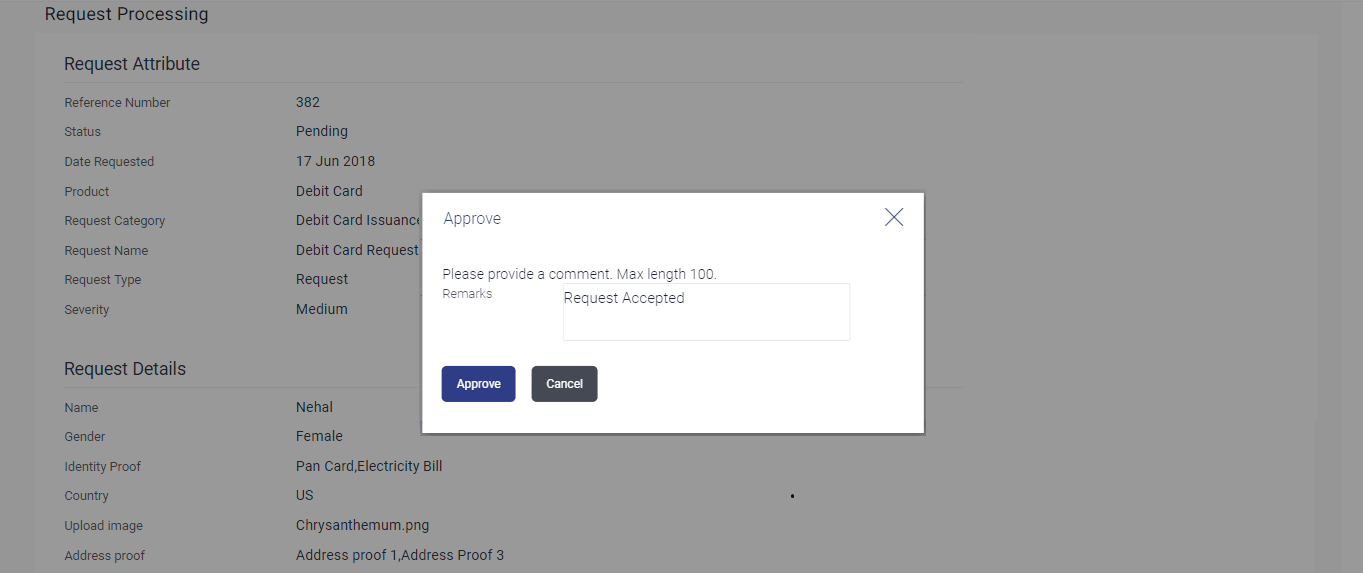Screen dimensions: 1363x573
Task: Close the Approve dialog with the X icon
Action: (894, 217)
